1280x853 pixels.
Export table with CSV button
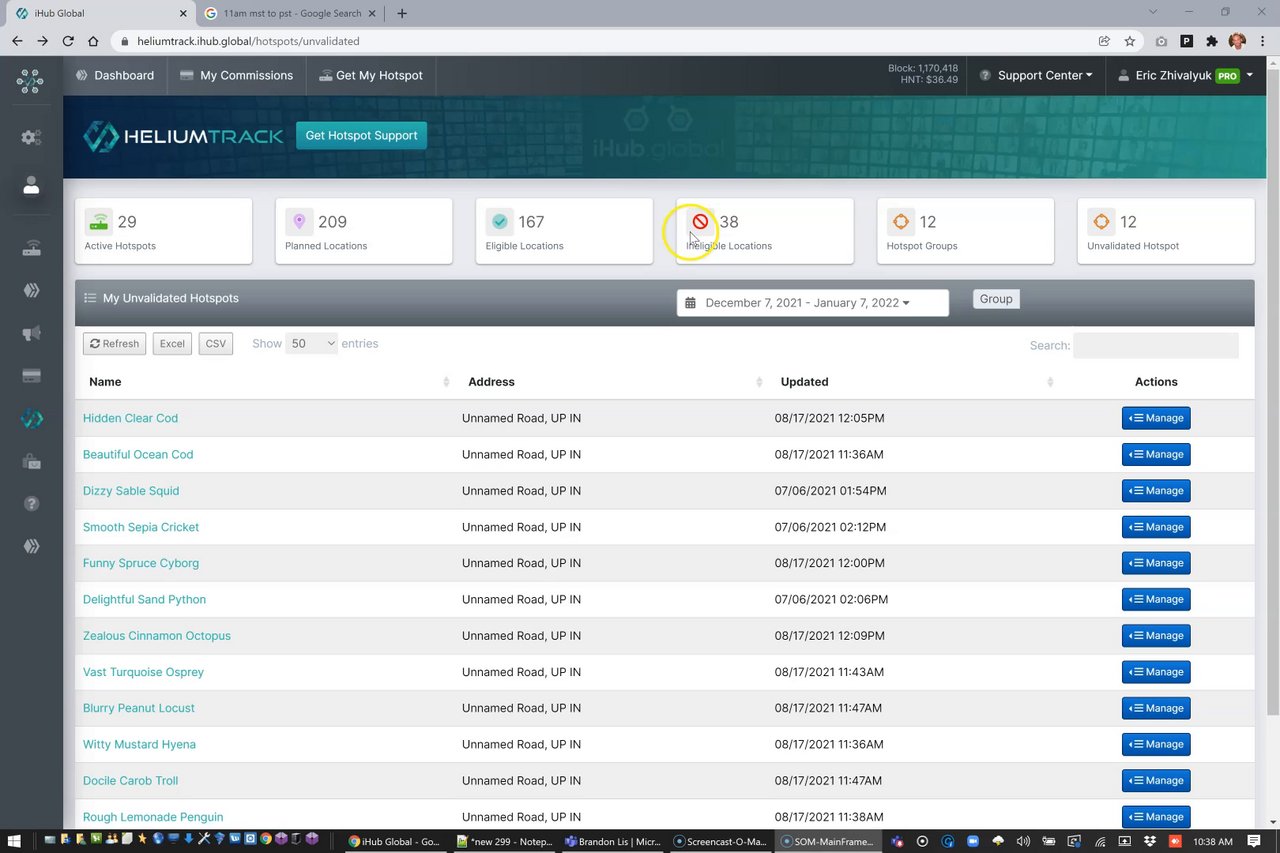[x=216, y=343]
